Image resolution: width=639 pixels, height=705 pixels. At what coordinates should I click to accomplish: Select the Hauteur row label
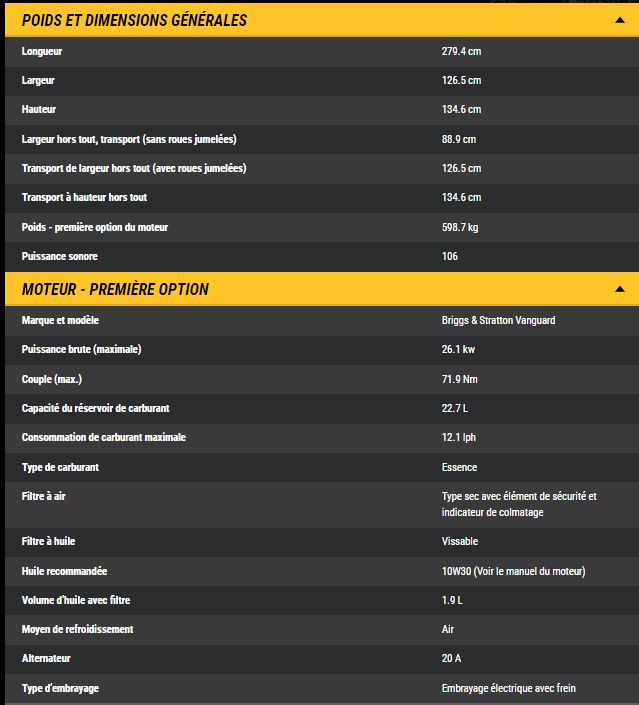40,109
